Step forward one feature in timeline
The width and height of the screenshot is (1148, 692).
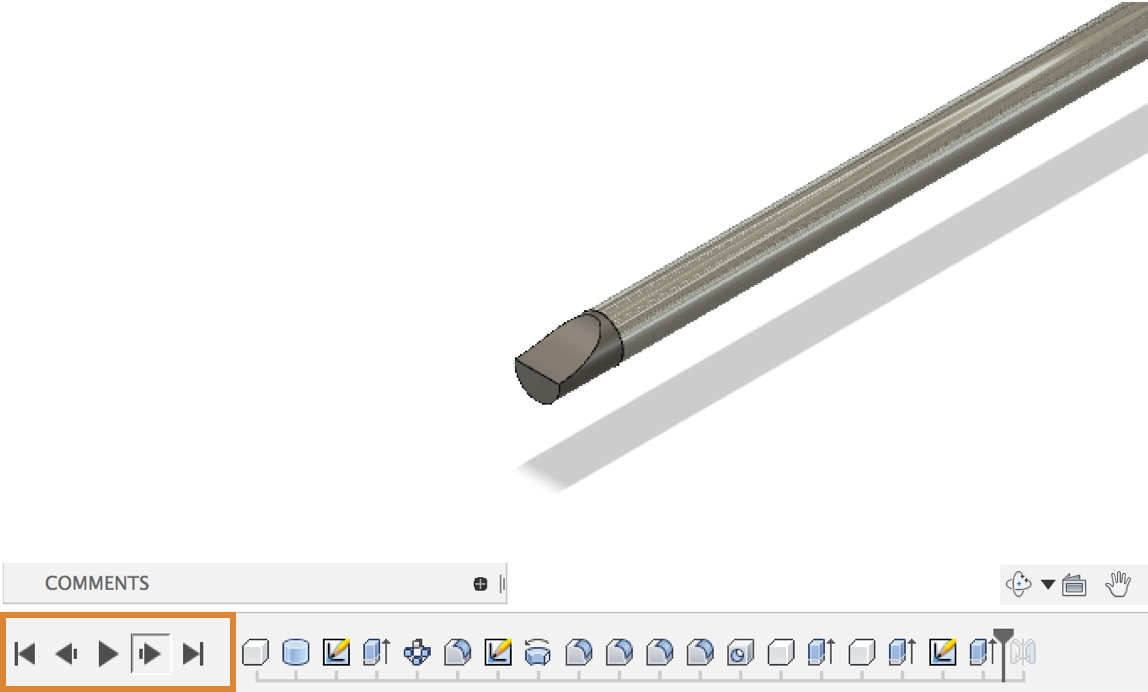click(x=150, y=653)
